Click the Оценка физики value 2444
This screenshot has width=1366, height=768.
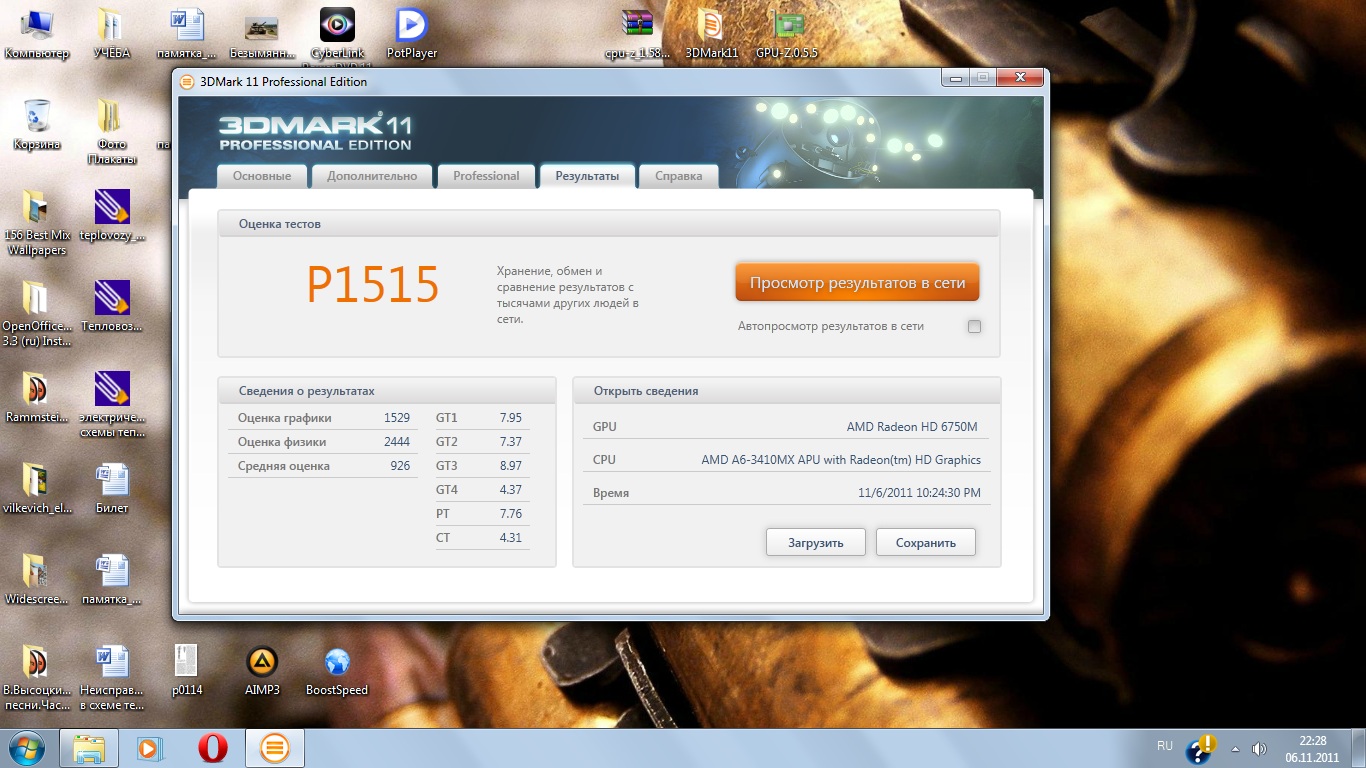point(397,442)
